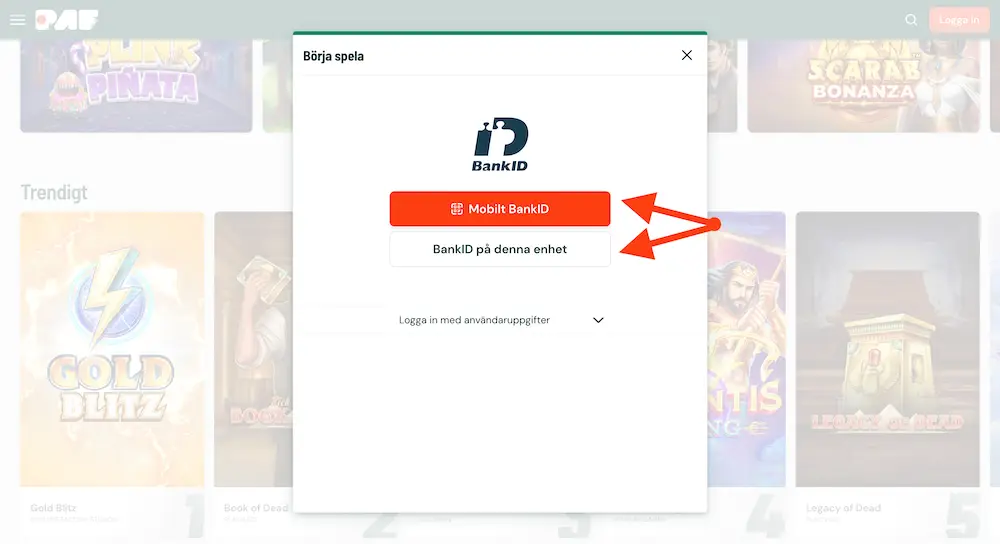Click the PAF logo
Viewport: 1000px width, 544px height.
pyautogui.click(x=67, y=20)
